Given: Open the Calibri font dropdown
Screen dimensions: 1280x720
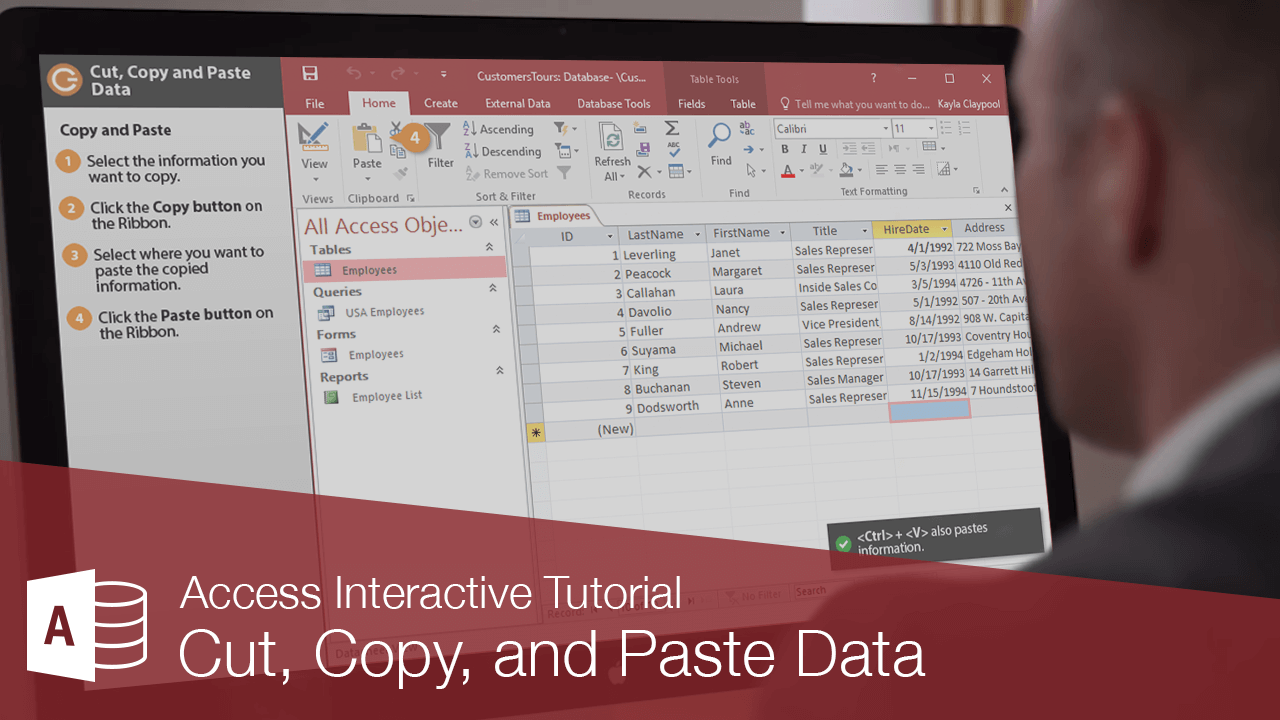Looking at the screenshot, I should coord(885,128).
